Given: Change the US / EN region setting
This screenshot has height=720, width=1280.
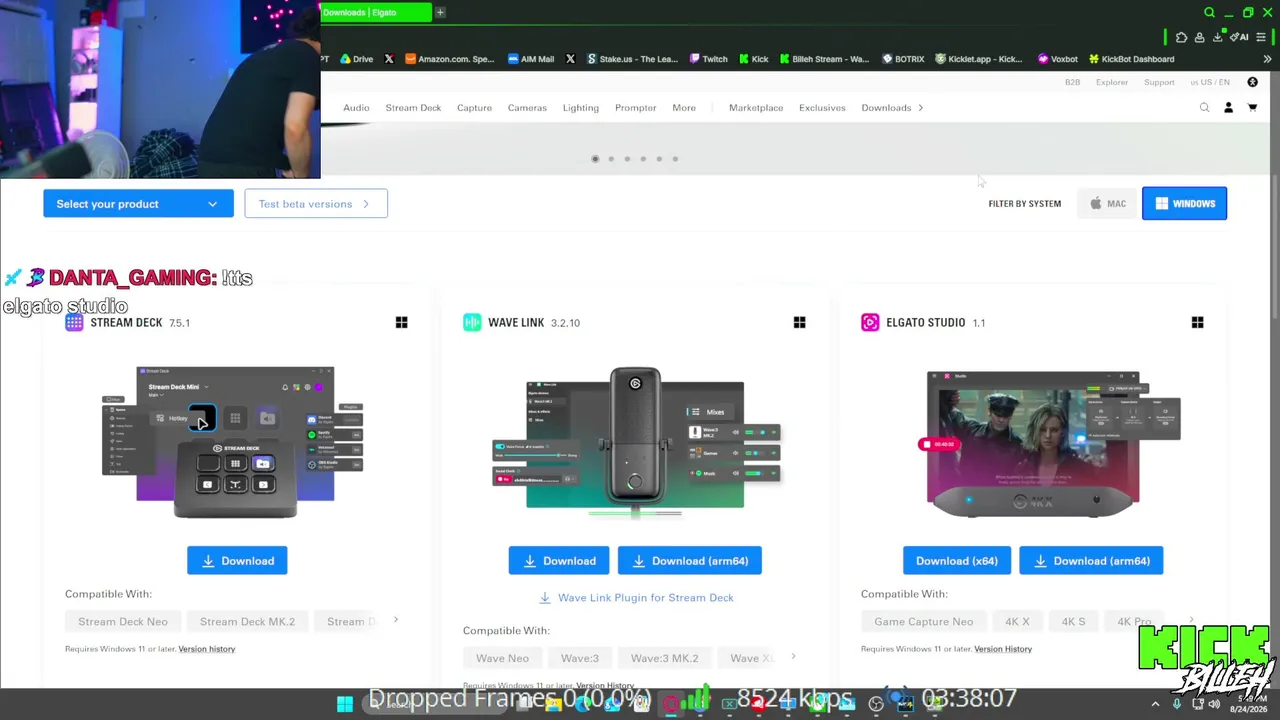Looking at the screenshot, I should [1210, 82].
